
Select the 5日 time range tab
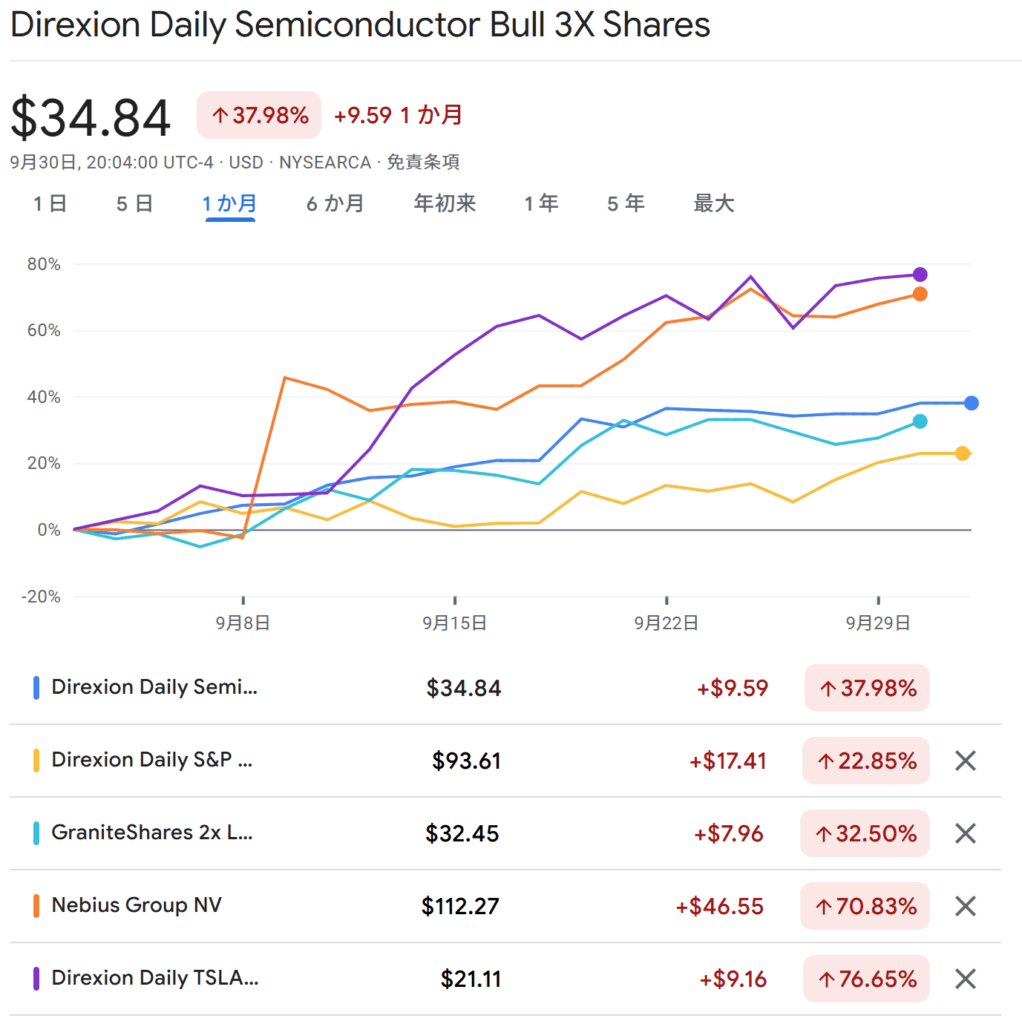coord(134,204)
